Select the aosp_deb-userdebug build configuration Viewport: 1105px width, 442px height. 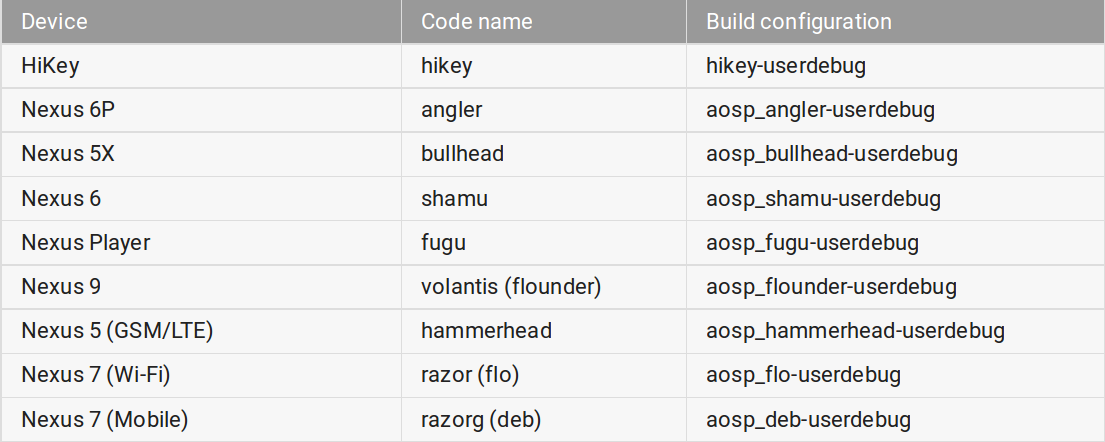[808, 419]
